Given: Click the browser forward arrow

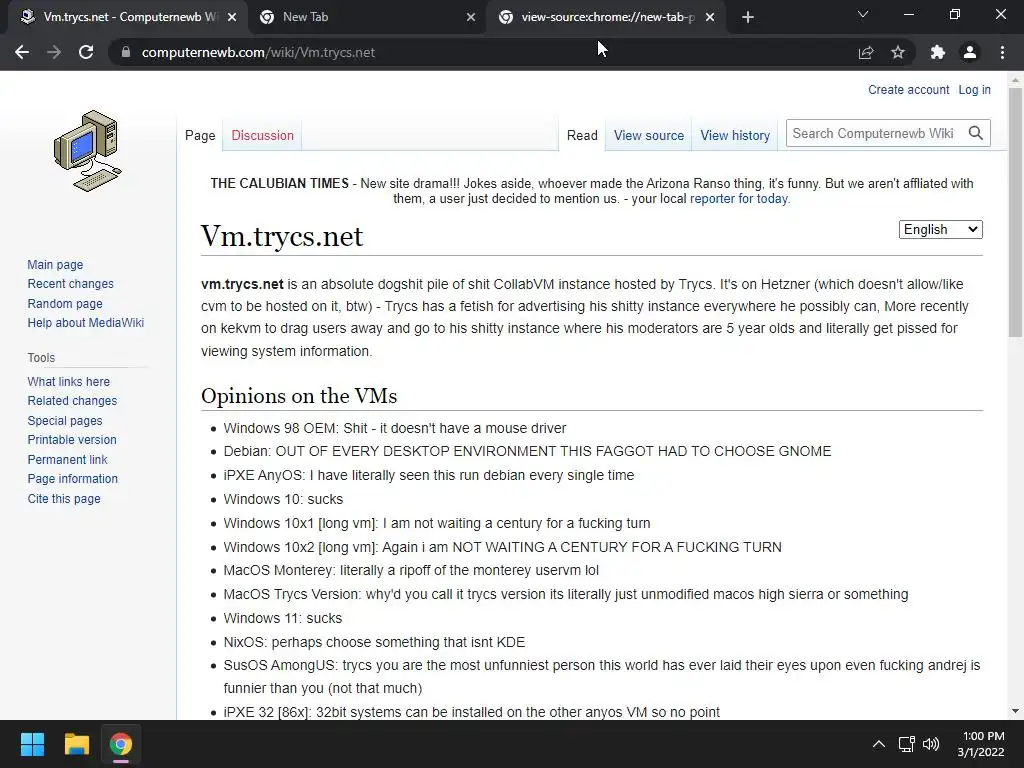Looking at the screenshot, I should (x=54, y=52).
